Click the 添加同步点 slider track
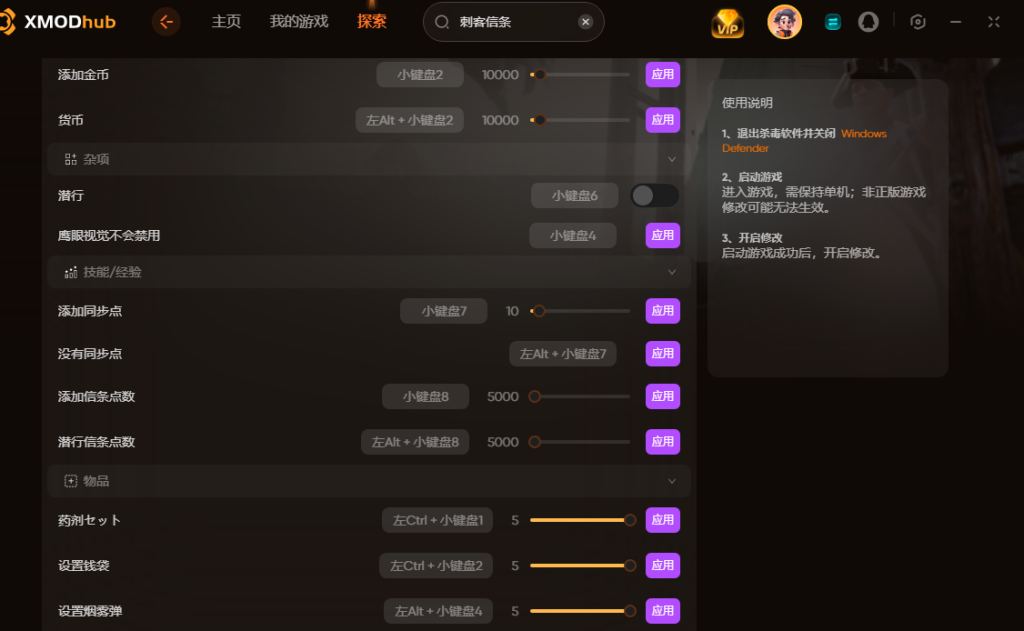The height and width of the screenshot is (631, 1024). click(580, 311)
